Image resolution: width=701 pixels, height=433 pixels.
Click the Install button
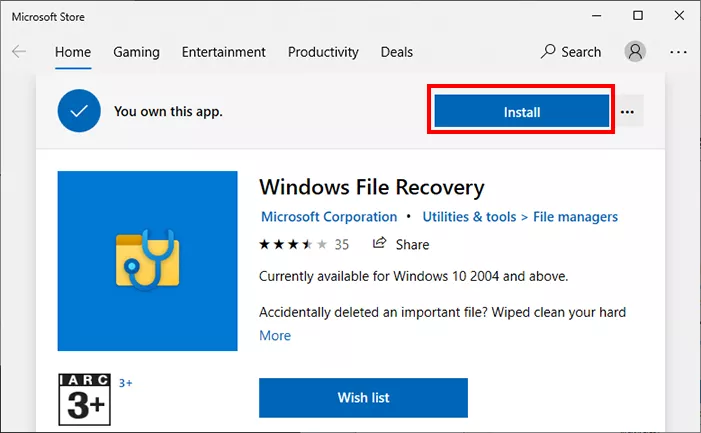[x=522, y=112]
